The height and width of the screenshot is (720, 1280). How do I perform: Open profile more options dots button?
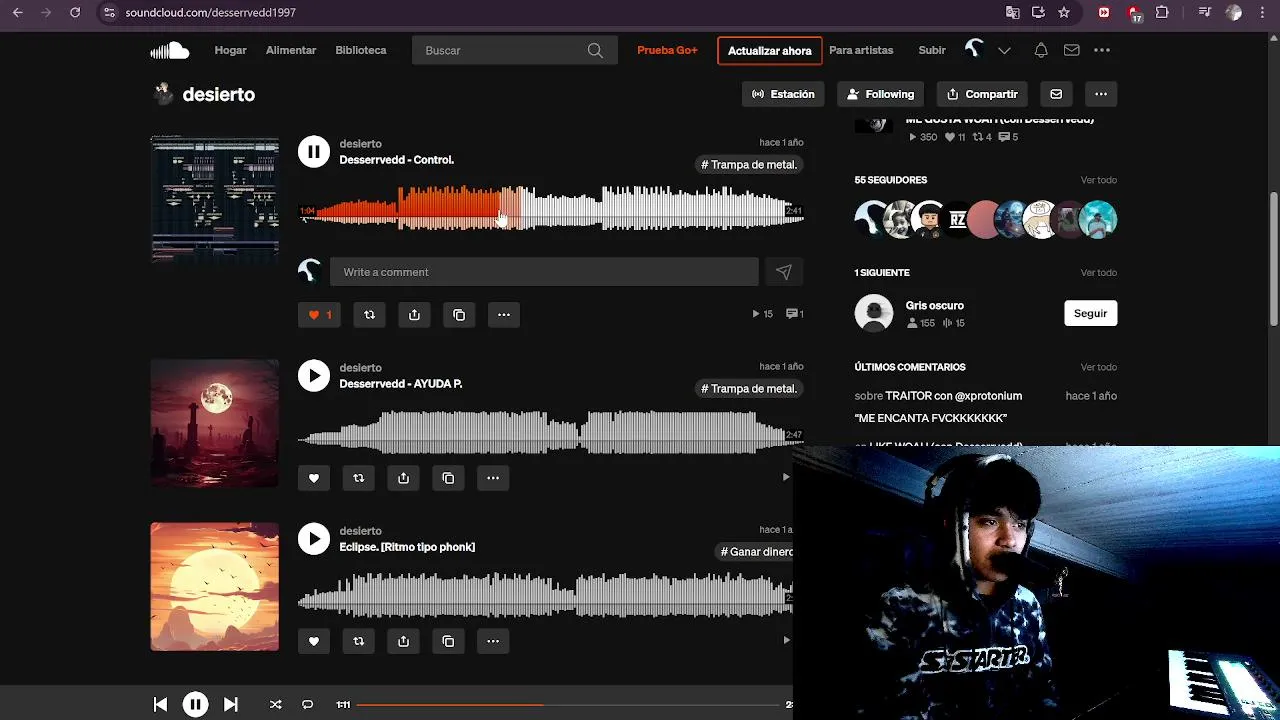click(x=1101, y=94)
